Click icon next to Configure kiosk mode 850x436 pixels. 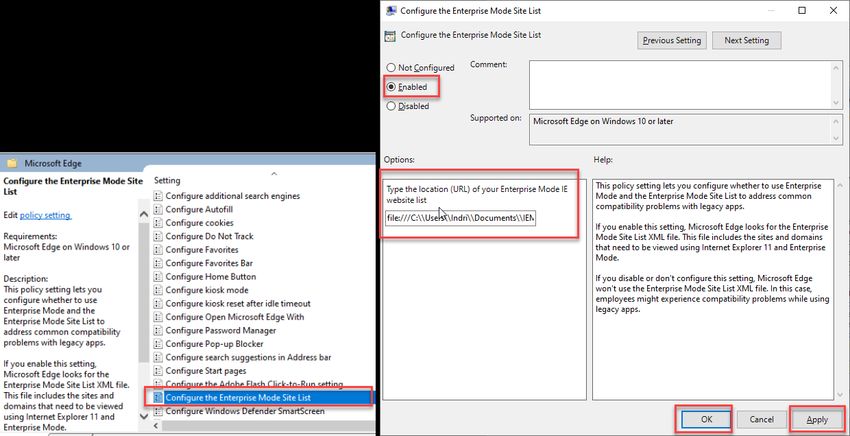coord(158,290)
